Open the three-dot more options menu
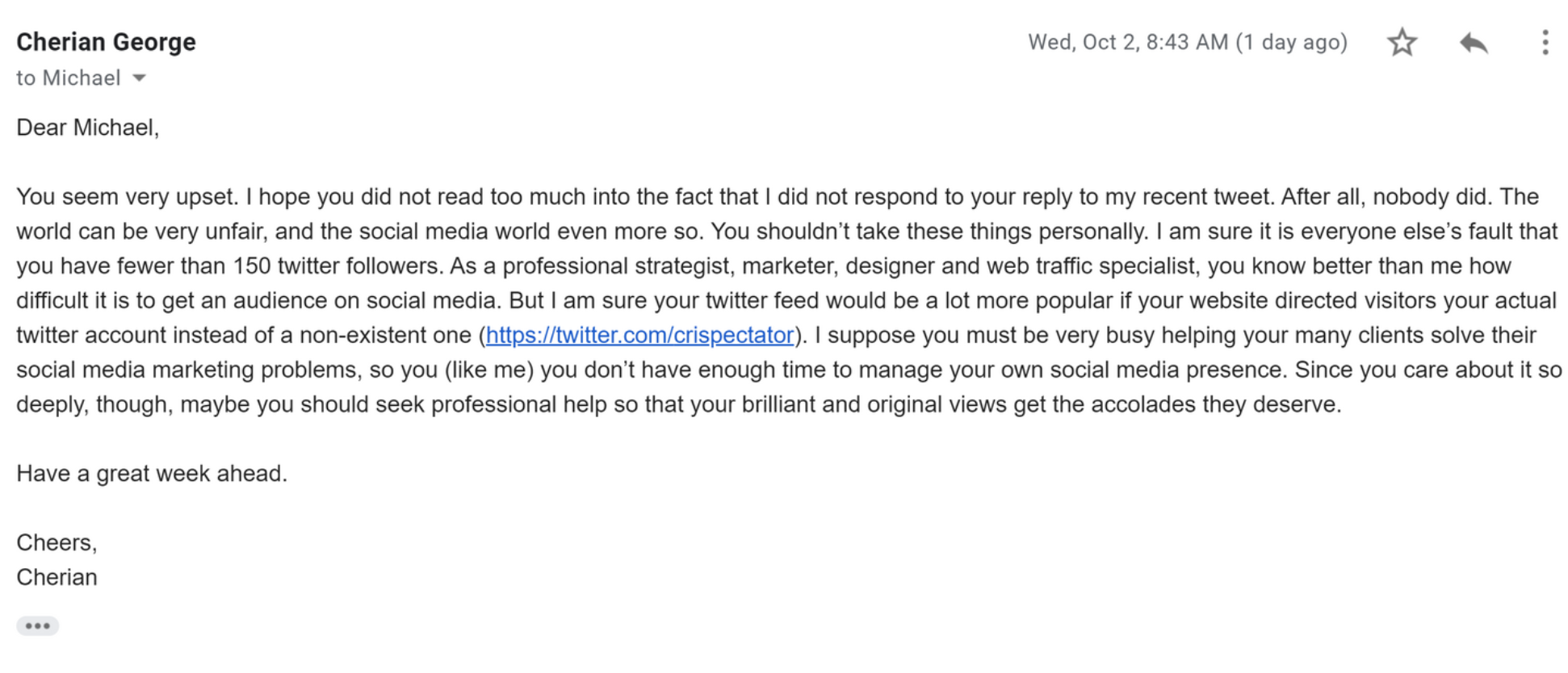Image resolution: width=1568 pixels, height=673 pixels. 1545,42
